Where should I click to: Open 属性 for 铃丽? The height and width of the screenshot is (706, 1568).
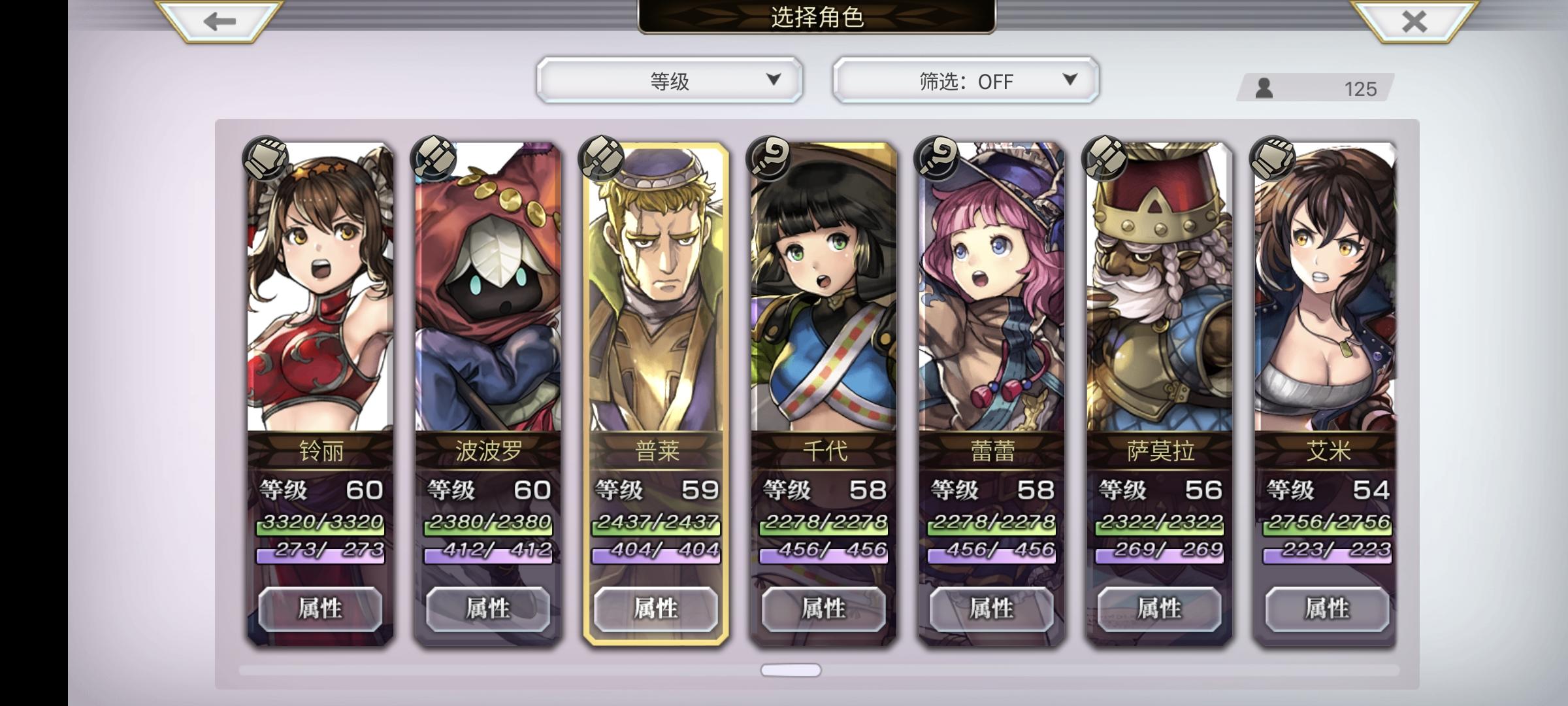[320, 609]
